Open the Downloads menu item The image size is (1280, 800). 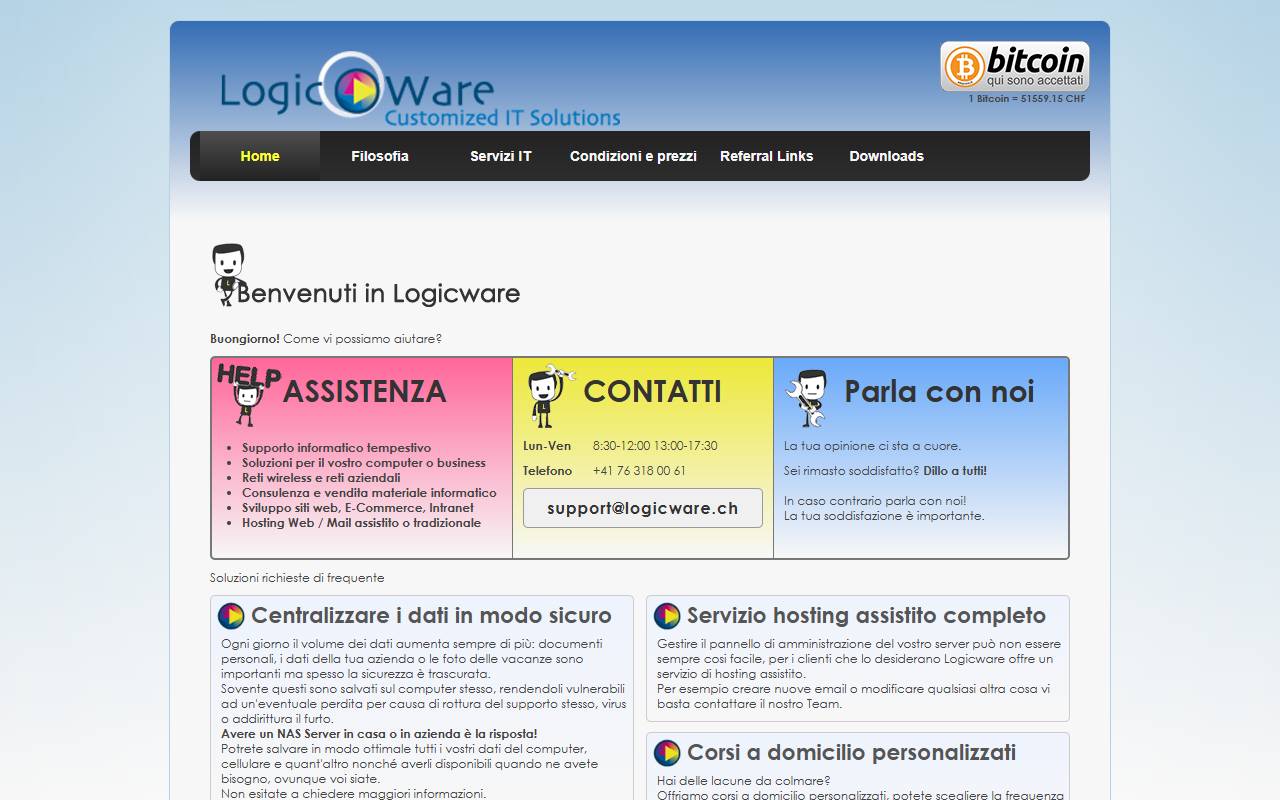887,156
